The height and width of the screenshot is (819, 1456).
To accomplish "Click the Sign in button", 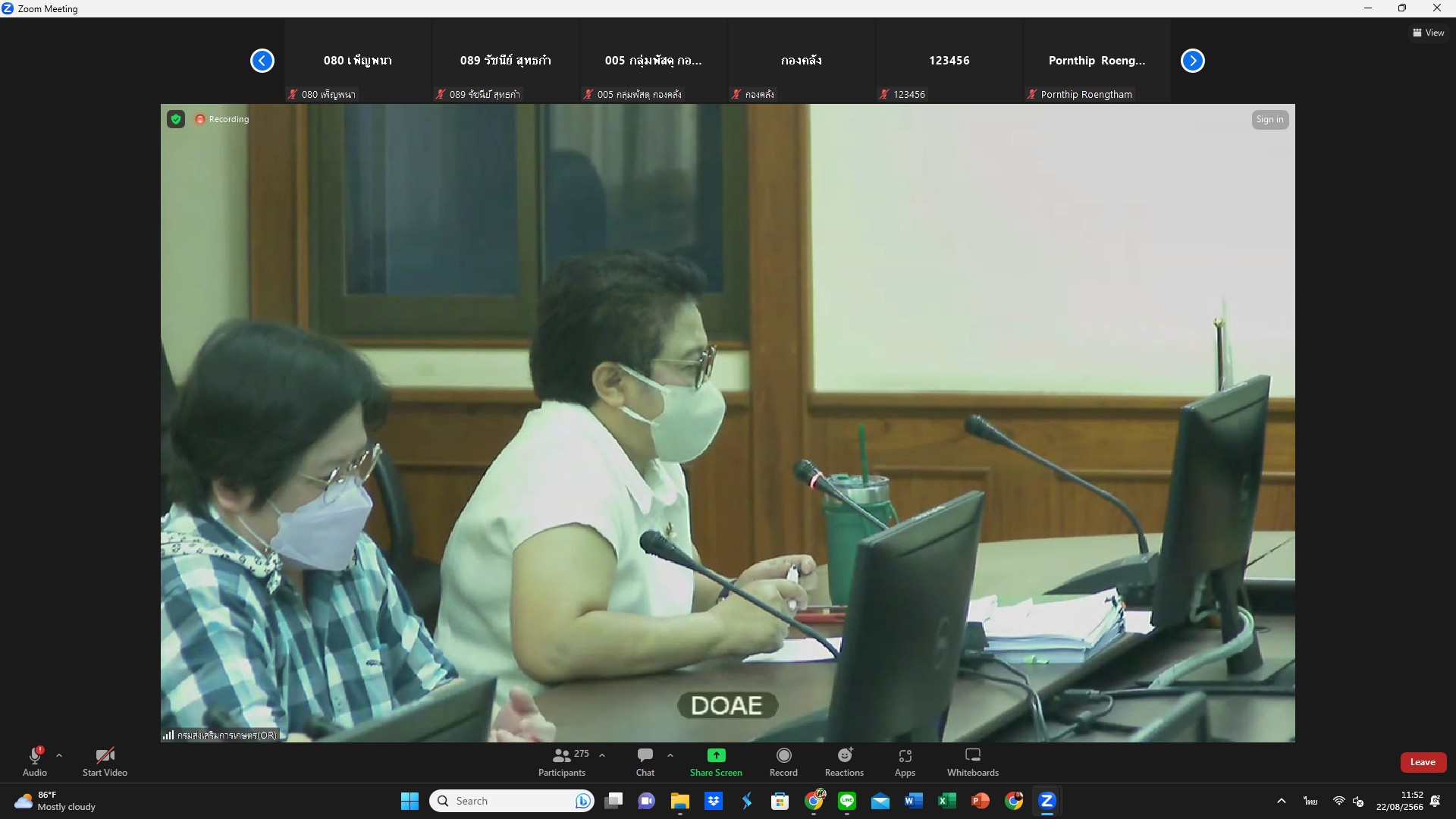I will point(1269,119).
